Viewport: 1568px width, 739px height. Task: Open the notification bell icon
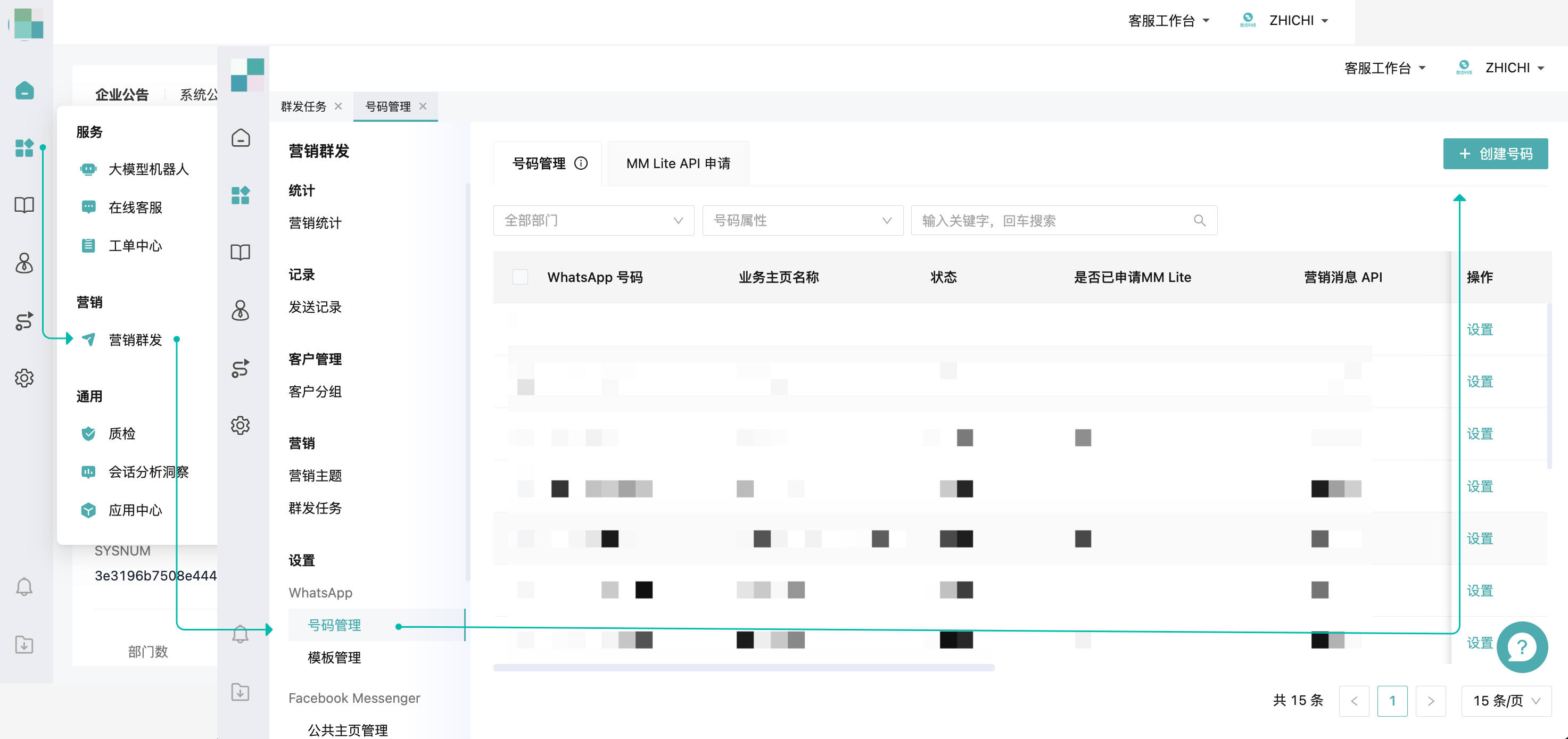(x=241, y=634)
